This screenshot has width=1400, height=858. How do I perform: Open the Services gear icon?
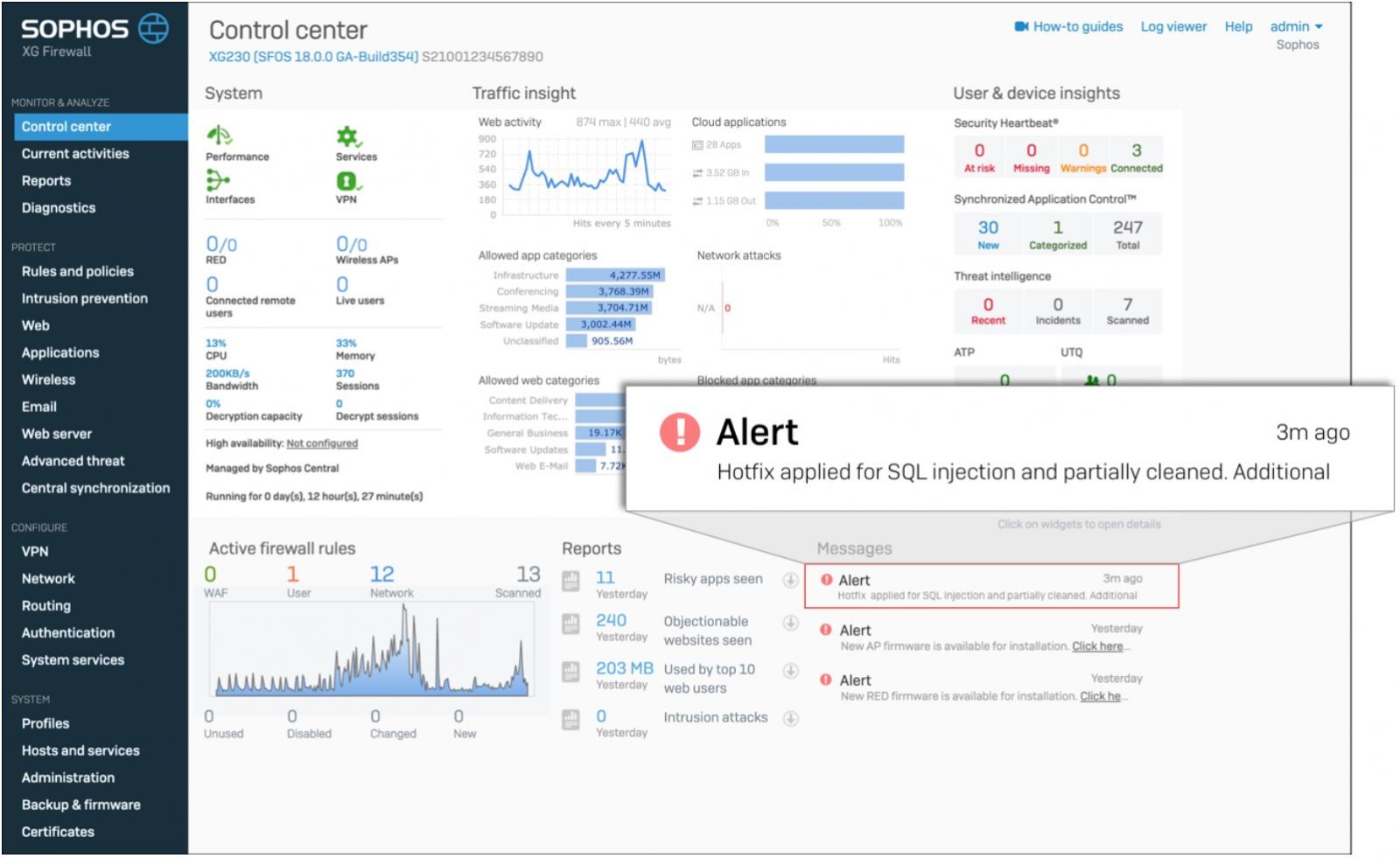coord(348,136)
